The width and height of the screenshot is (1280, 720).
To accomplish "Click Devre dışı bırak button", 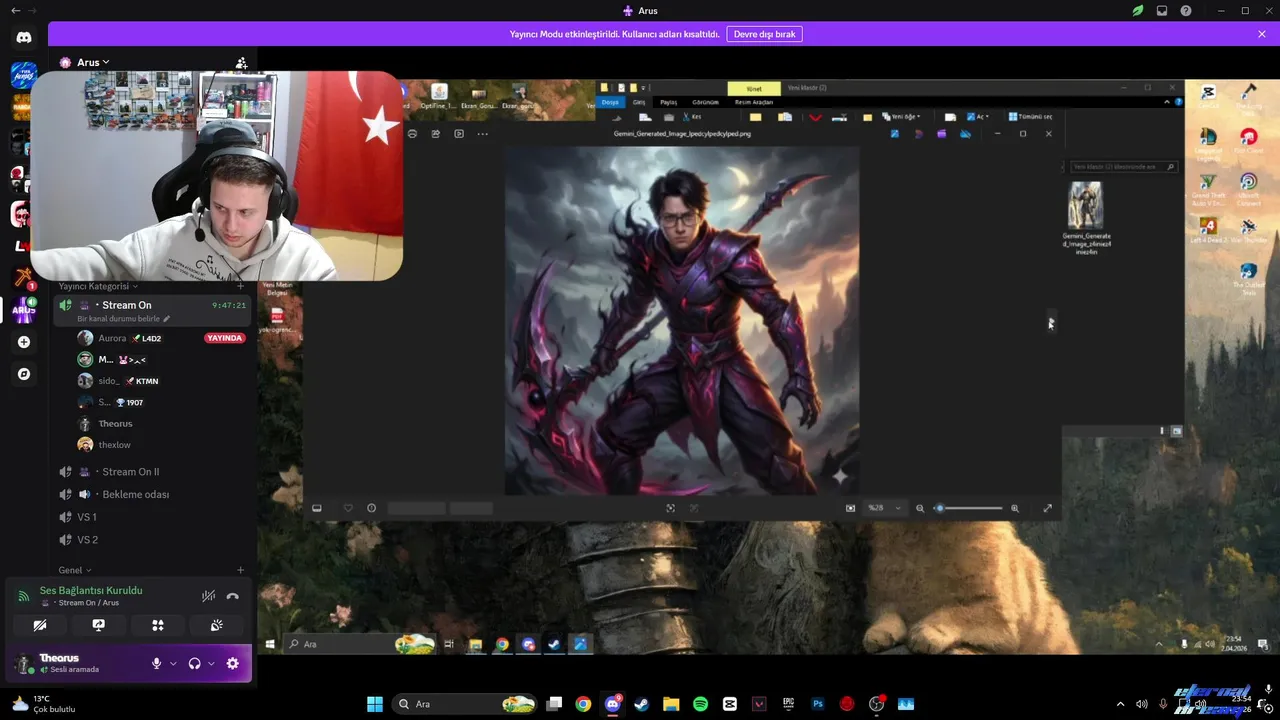I will pos(764,34).
